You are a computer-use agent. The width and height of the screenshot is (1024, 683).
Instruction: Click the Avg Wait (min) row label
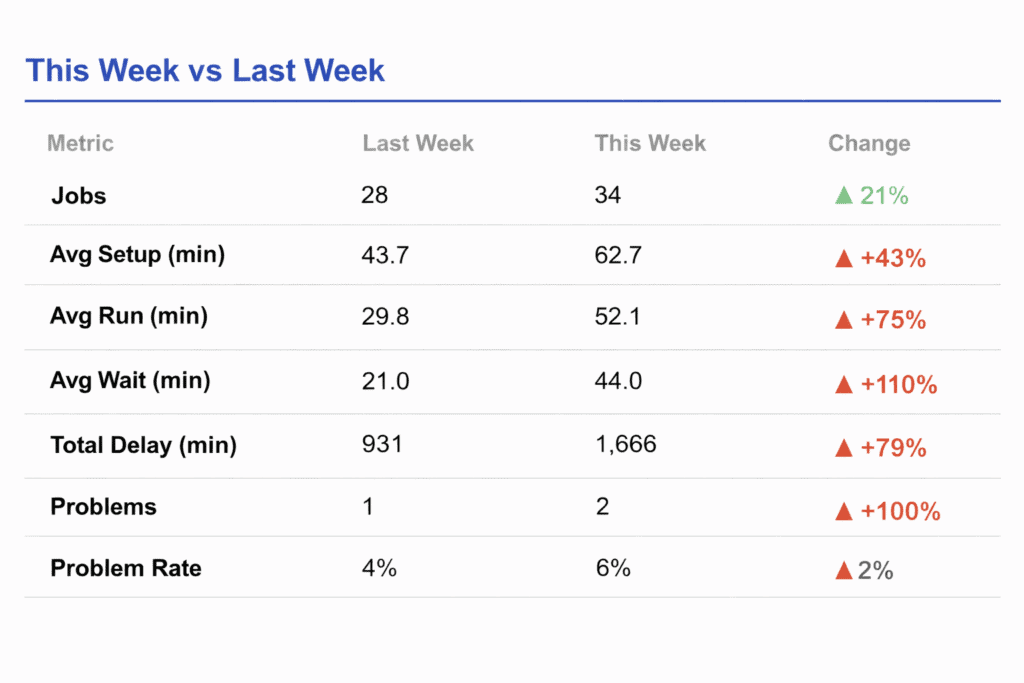pyautogui.click(x=130, y=380)
